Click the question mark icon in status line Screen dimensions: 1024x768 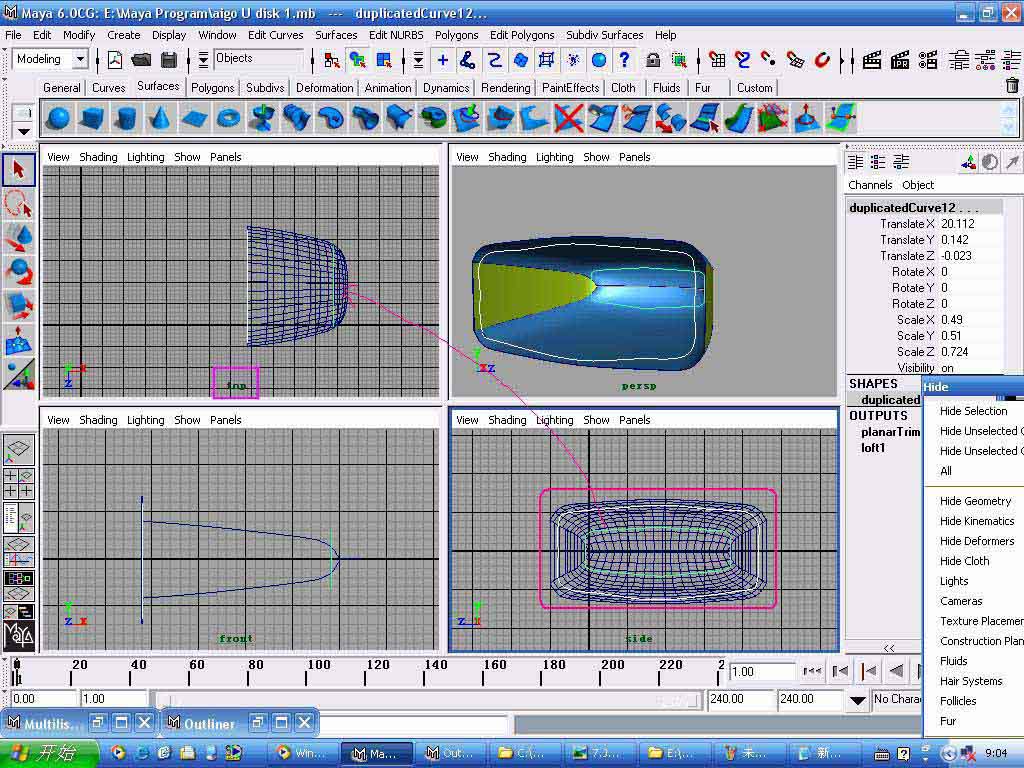pos(624,60)
